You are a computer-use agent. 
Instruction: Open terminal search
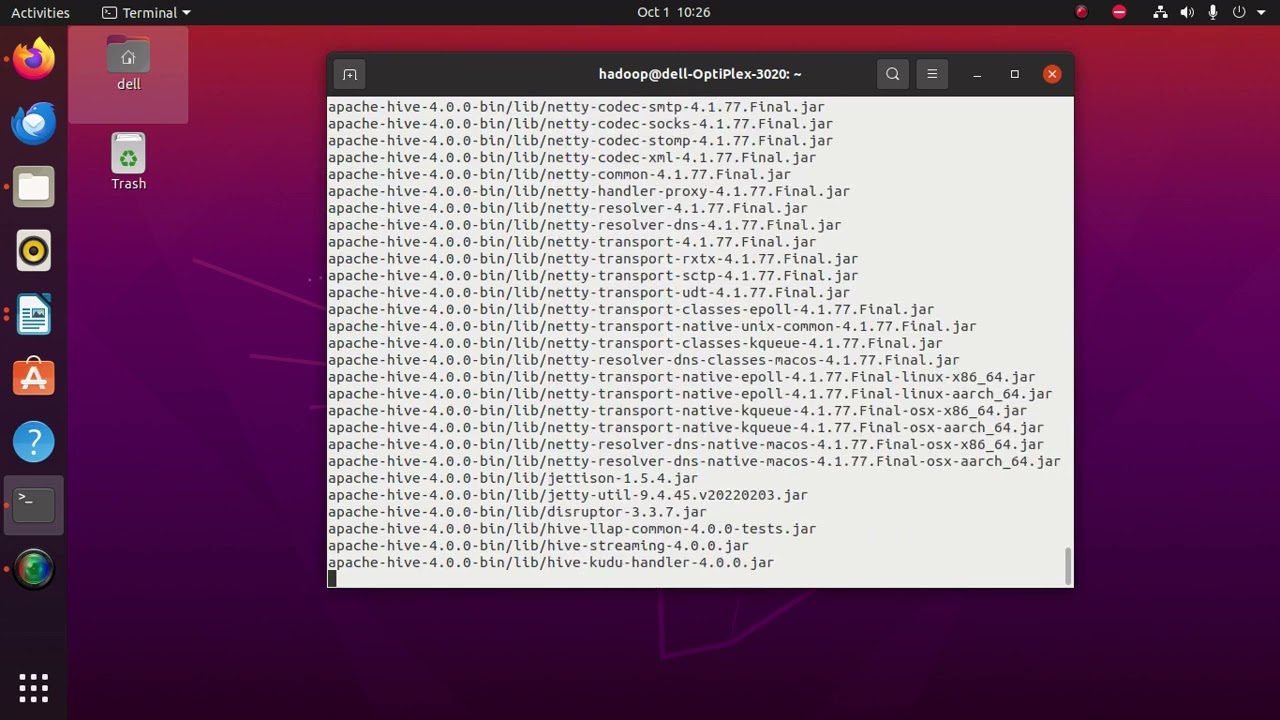893,74
